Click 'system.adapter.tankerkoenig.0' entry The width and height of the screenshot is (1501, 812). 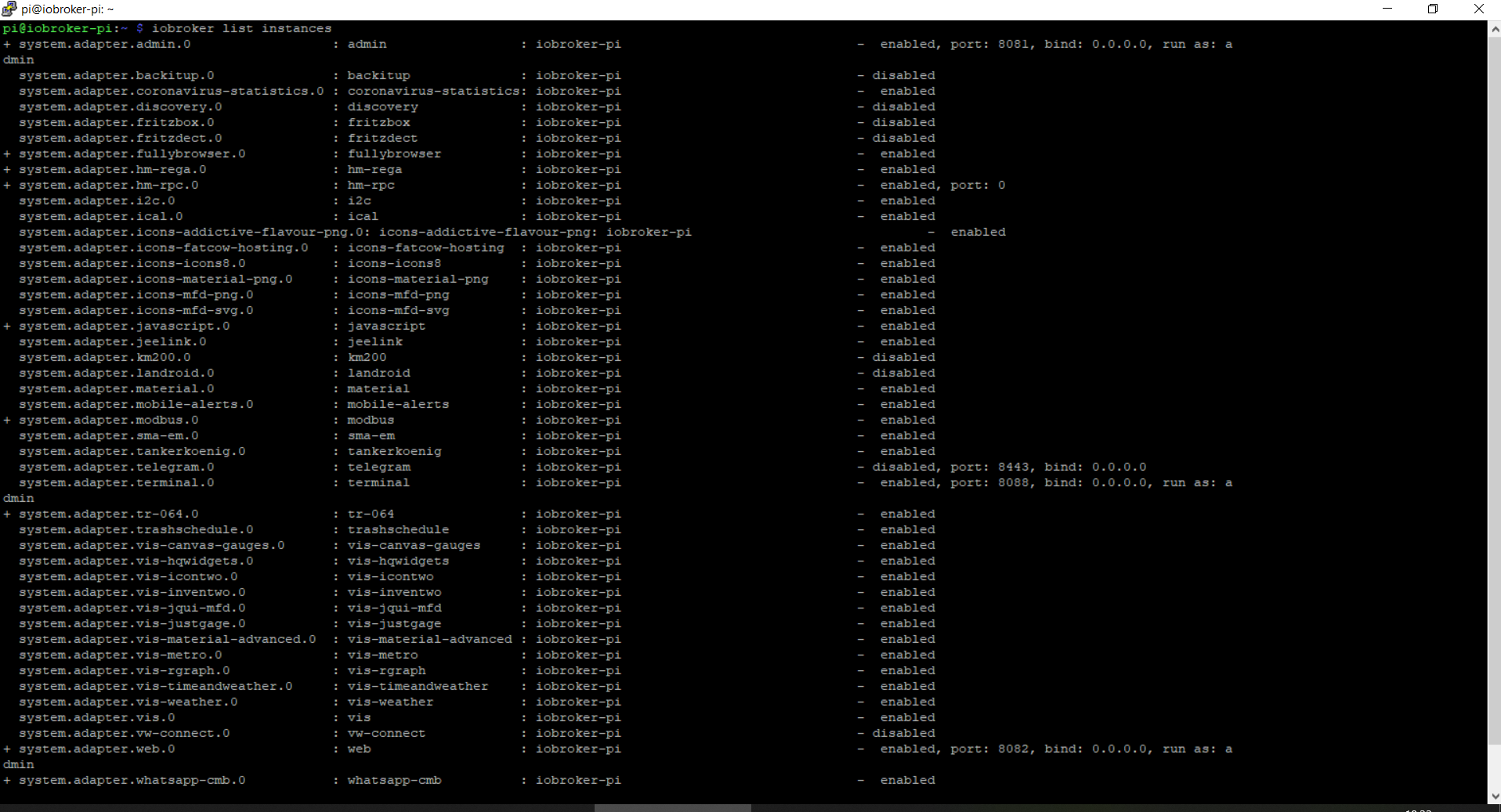(132, 452)
